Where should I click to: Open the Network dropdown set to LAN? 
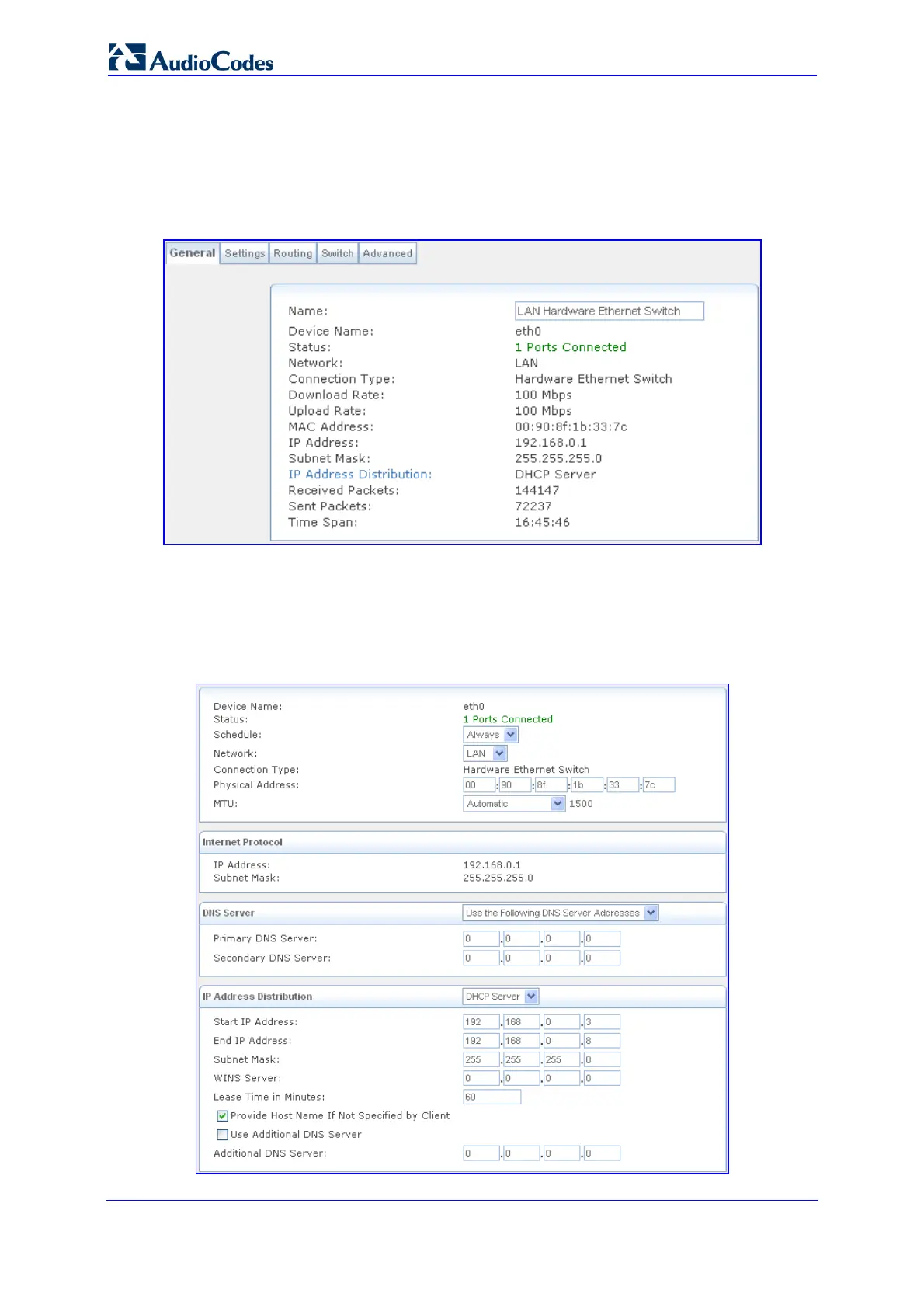click(485, 753)
